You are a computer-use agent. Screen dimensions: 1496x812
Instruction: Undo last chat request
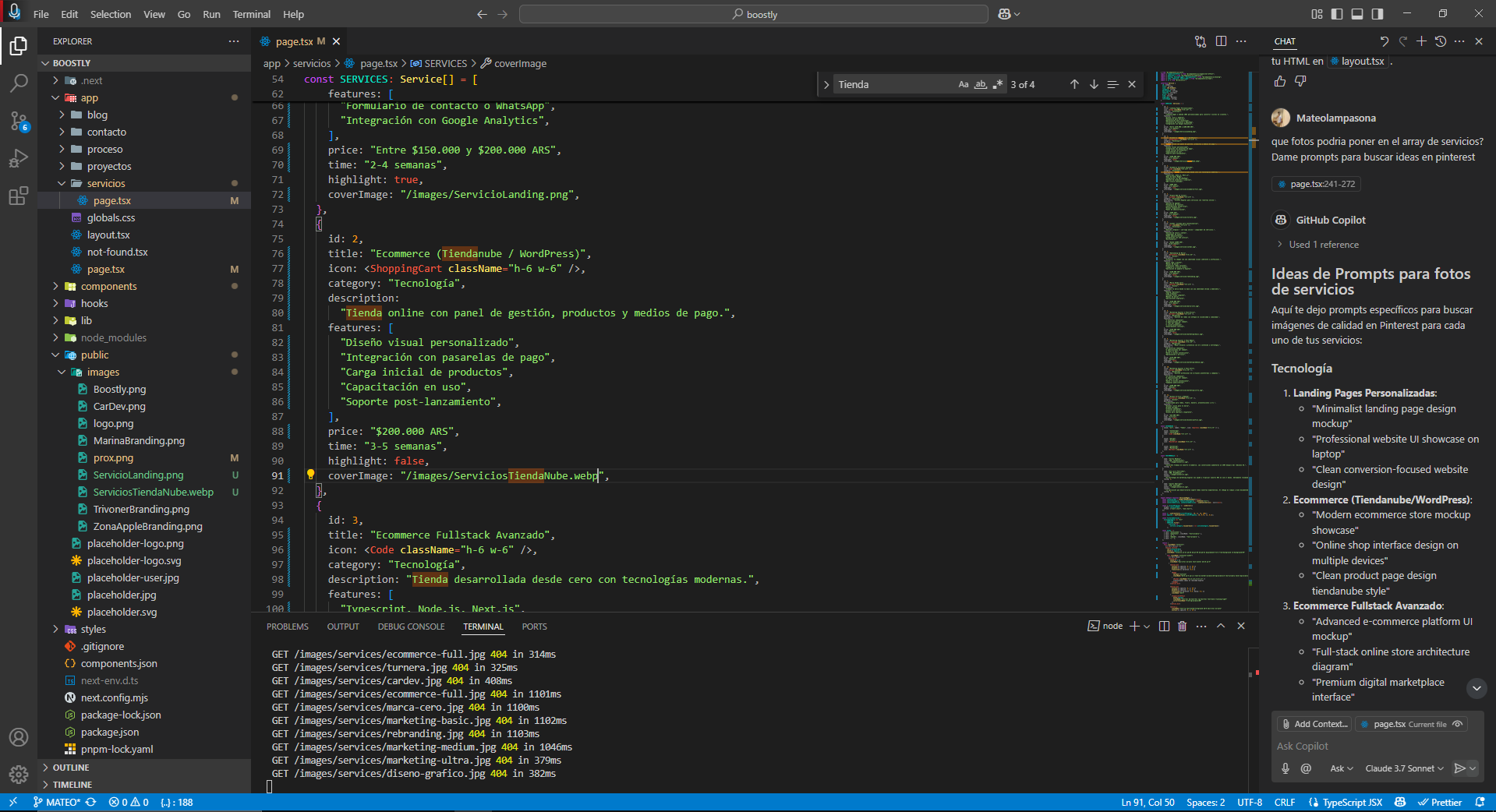pyautogui.click(x=1384, y=41)
